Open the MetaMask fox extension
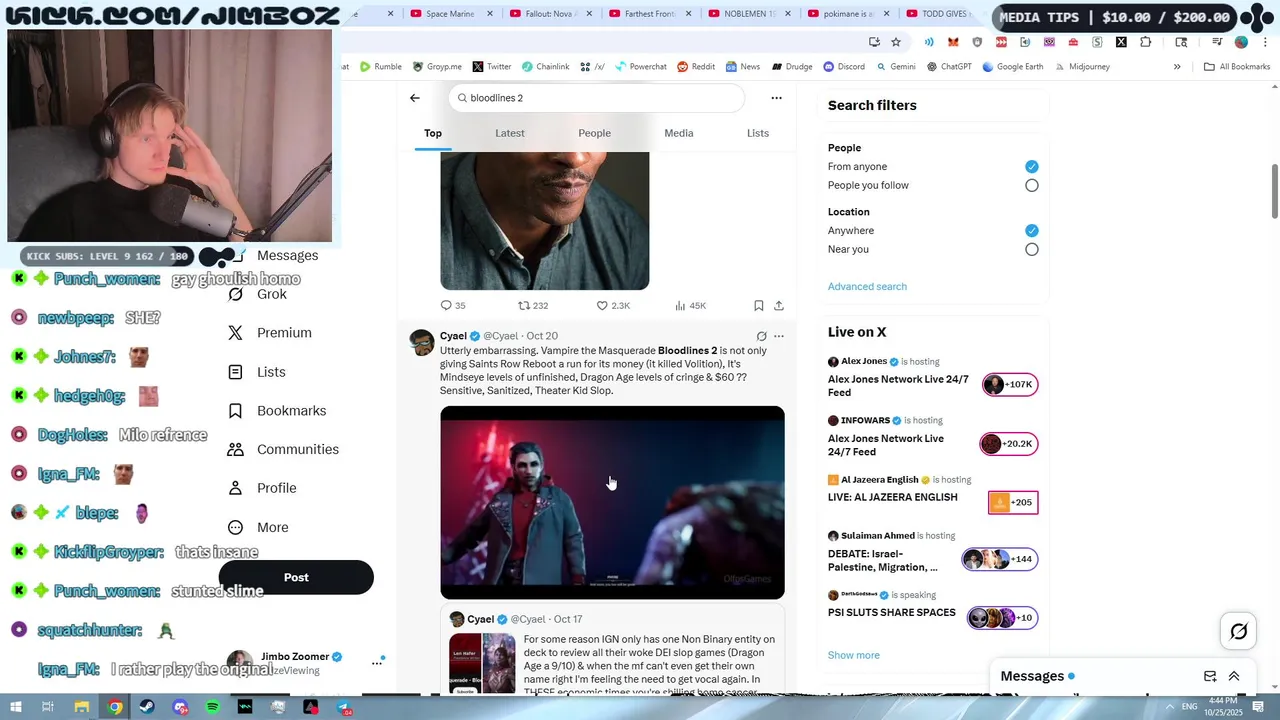Screen dimensions: 1280x720 pyautogui.click(x=953, y=42)
